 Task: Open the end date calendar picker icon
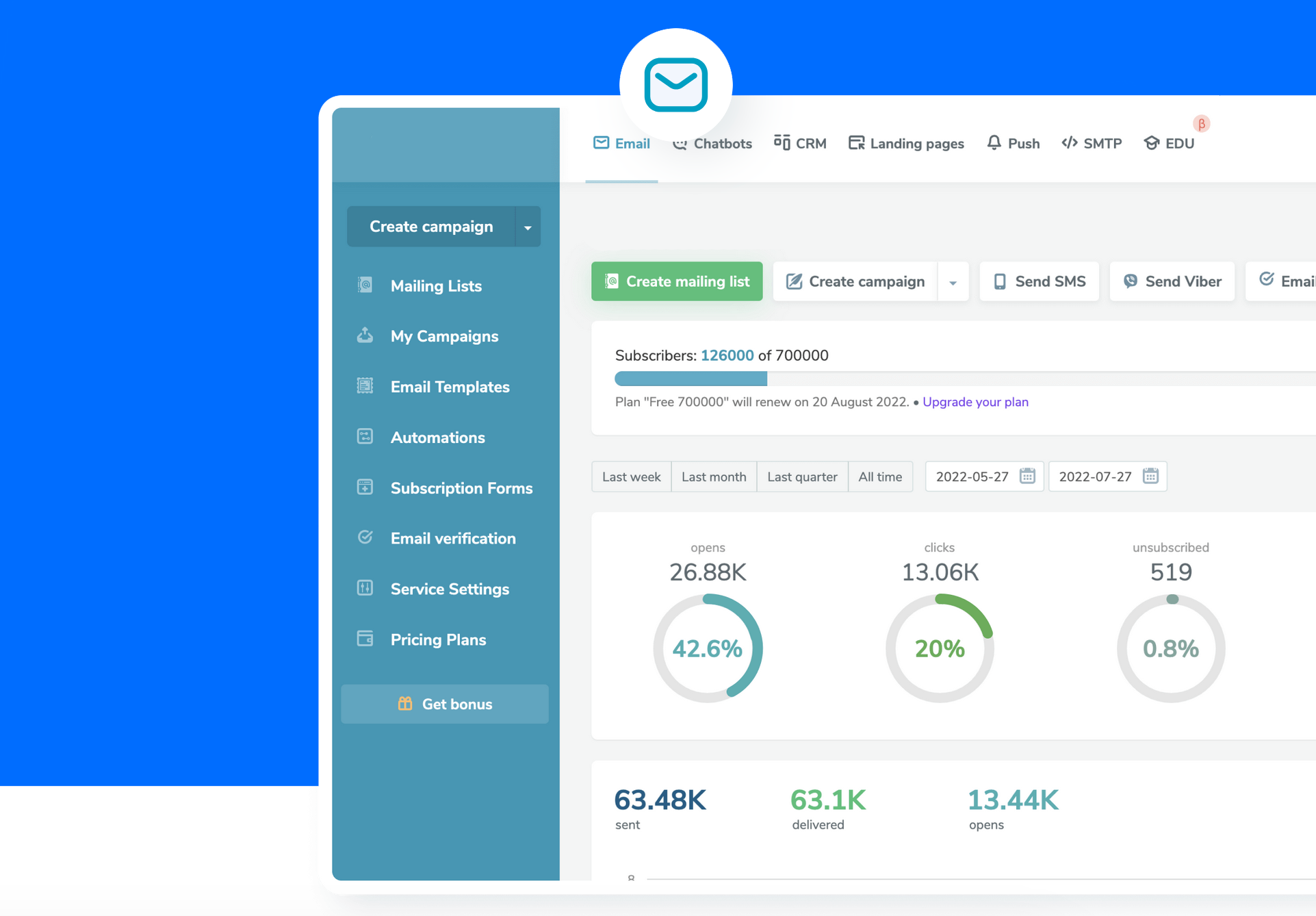coord(1150,476)
